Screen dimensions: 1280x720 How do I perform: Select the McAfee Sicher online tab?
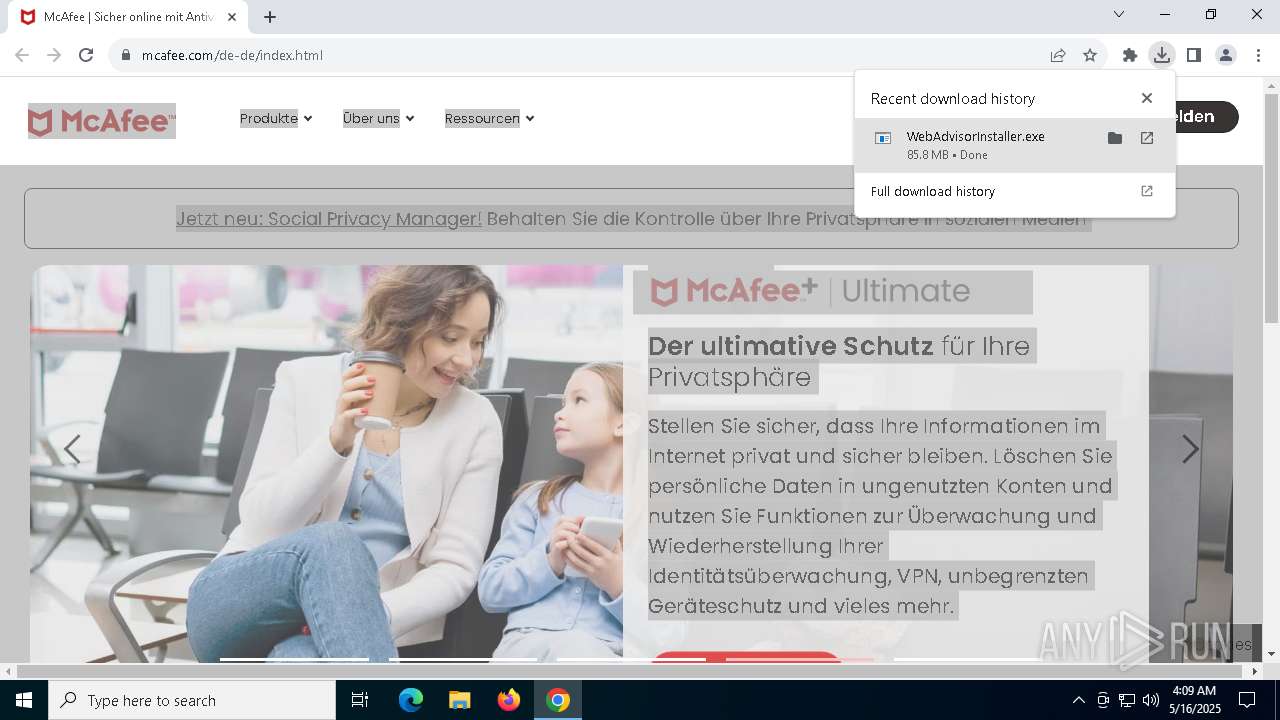coord(128,17)
